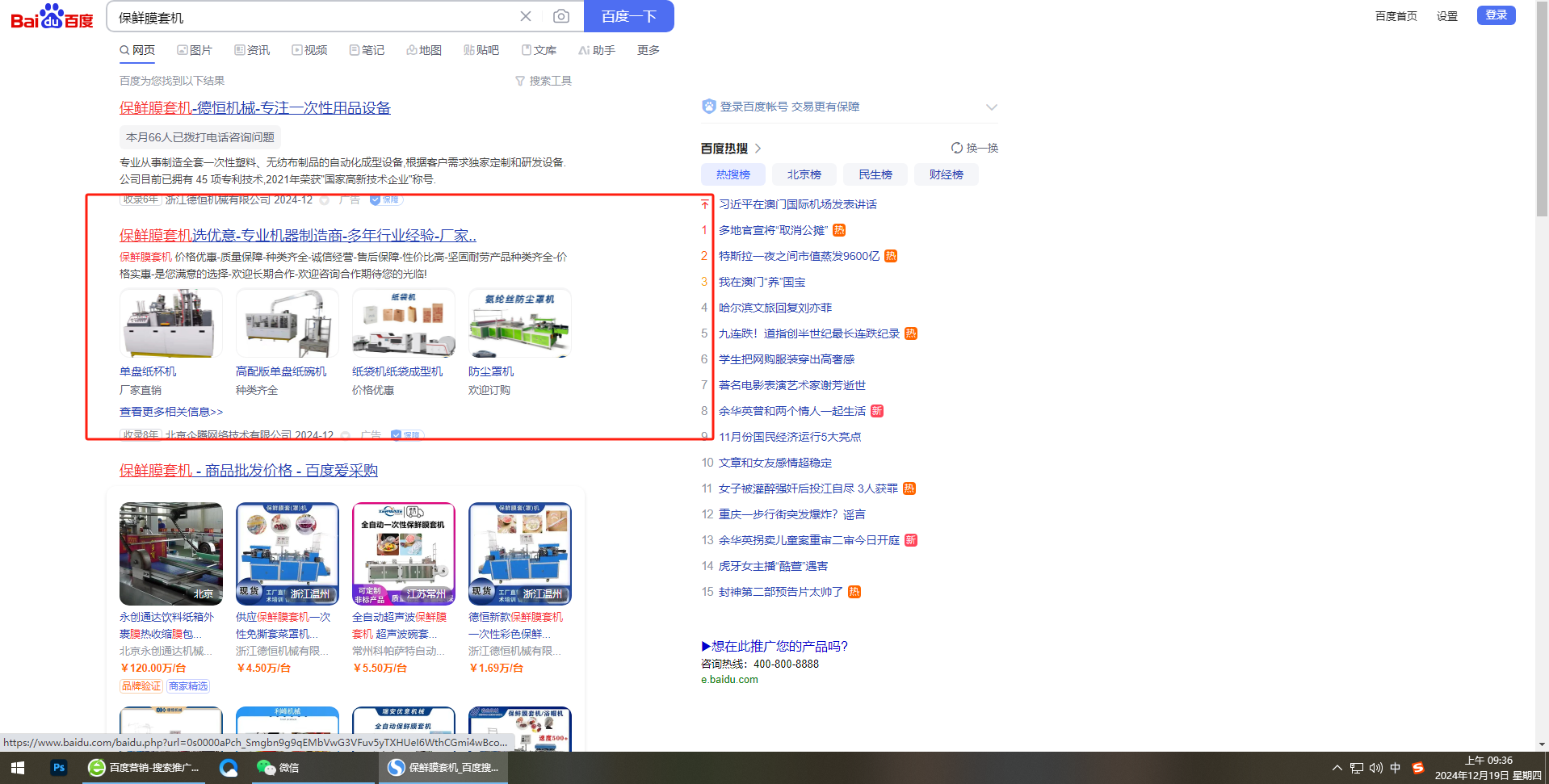Open the 德恒机械 first search result

click(255, 108)
